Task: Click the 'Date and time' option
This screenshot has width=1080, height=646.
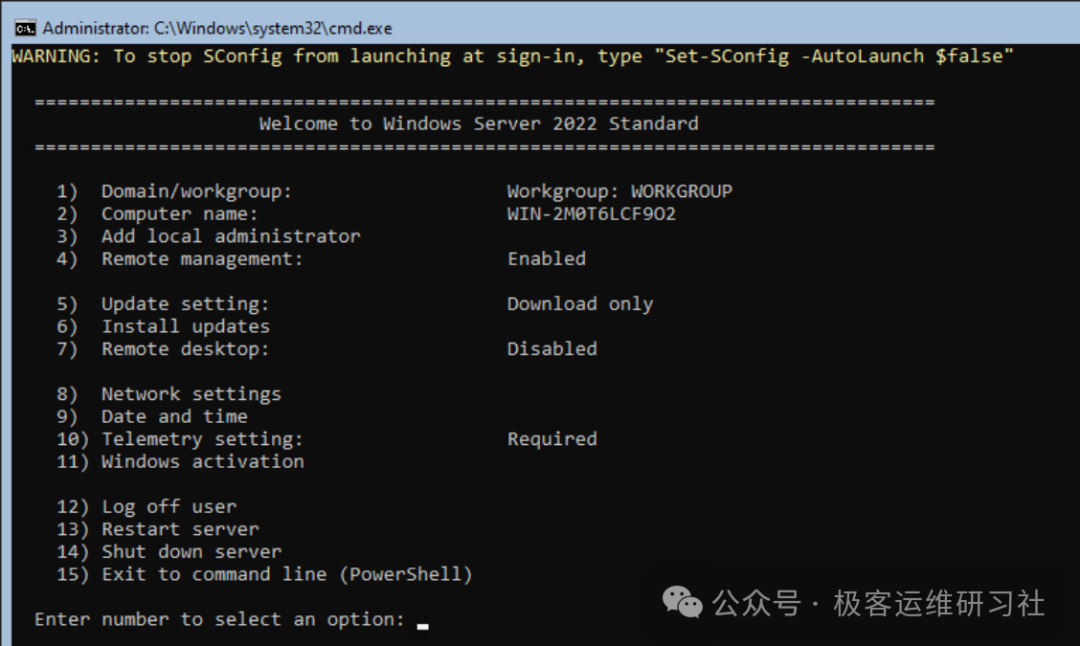Action: tap(174, 416)
